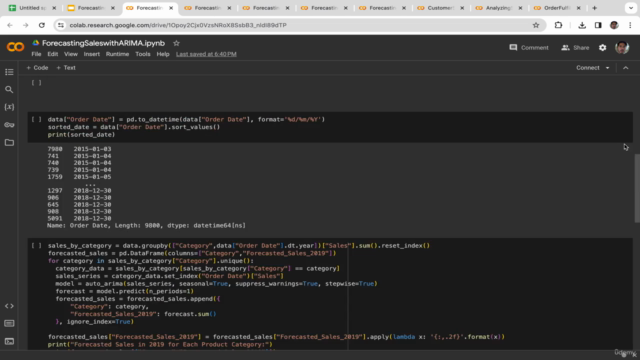Screen dimensions: 640x360
Task: Expand the Connect options dropdown arrow
Action: pyautogui.click(x=607, y=68)
